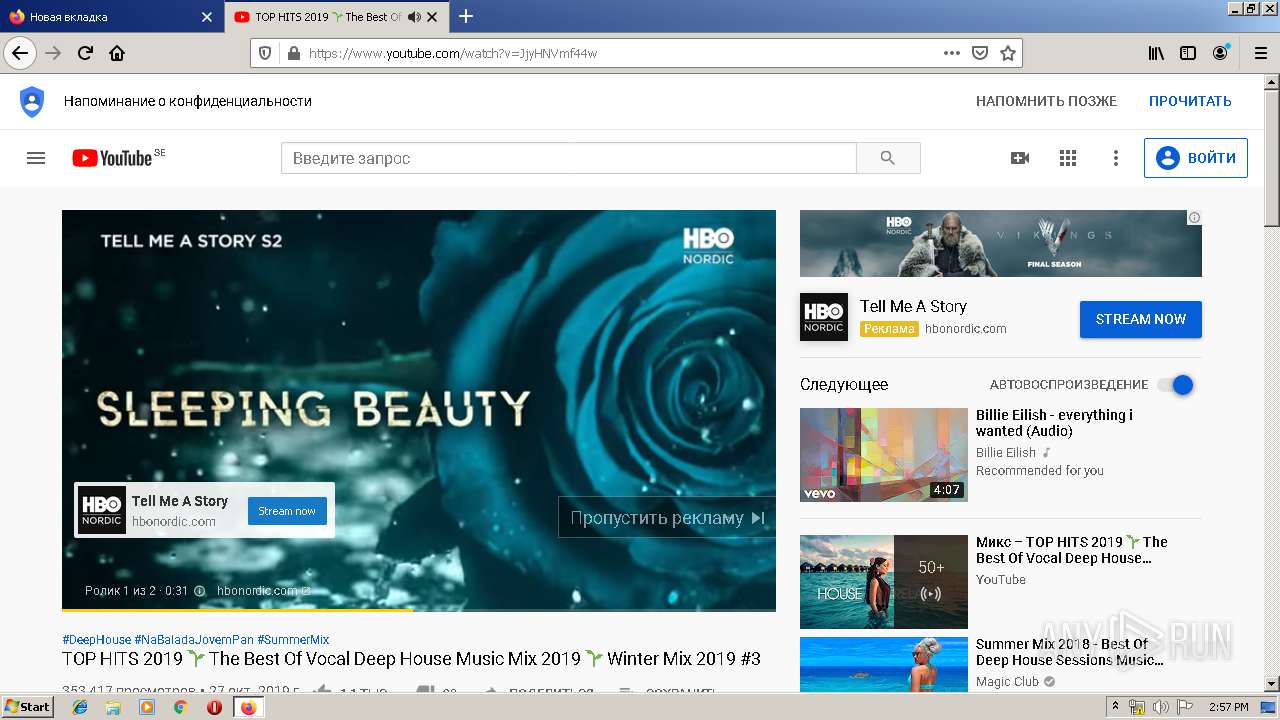Image resolution: width=1280 pixels, height=720 pixels.
Task: Launch Chrome from the taskbar
Action: coord(181,707)
